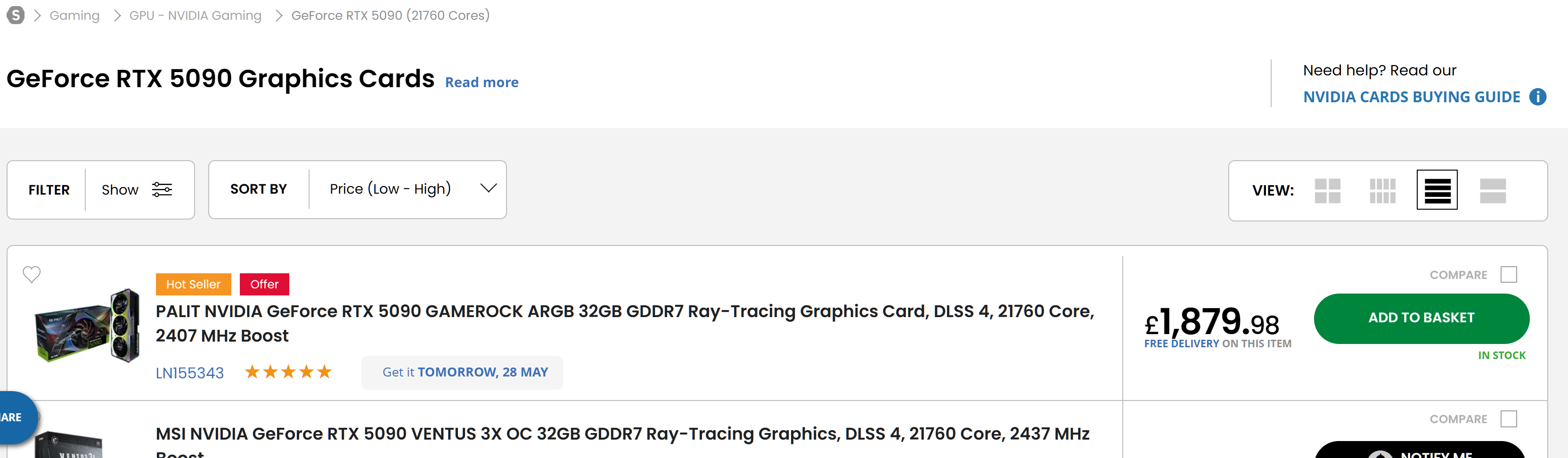Tick Compare checkbox for MSI Ventus card

[1508, 419]
